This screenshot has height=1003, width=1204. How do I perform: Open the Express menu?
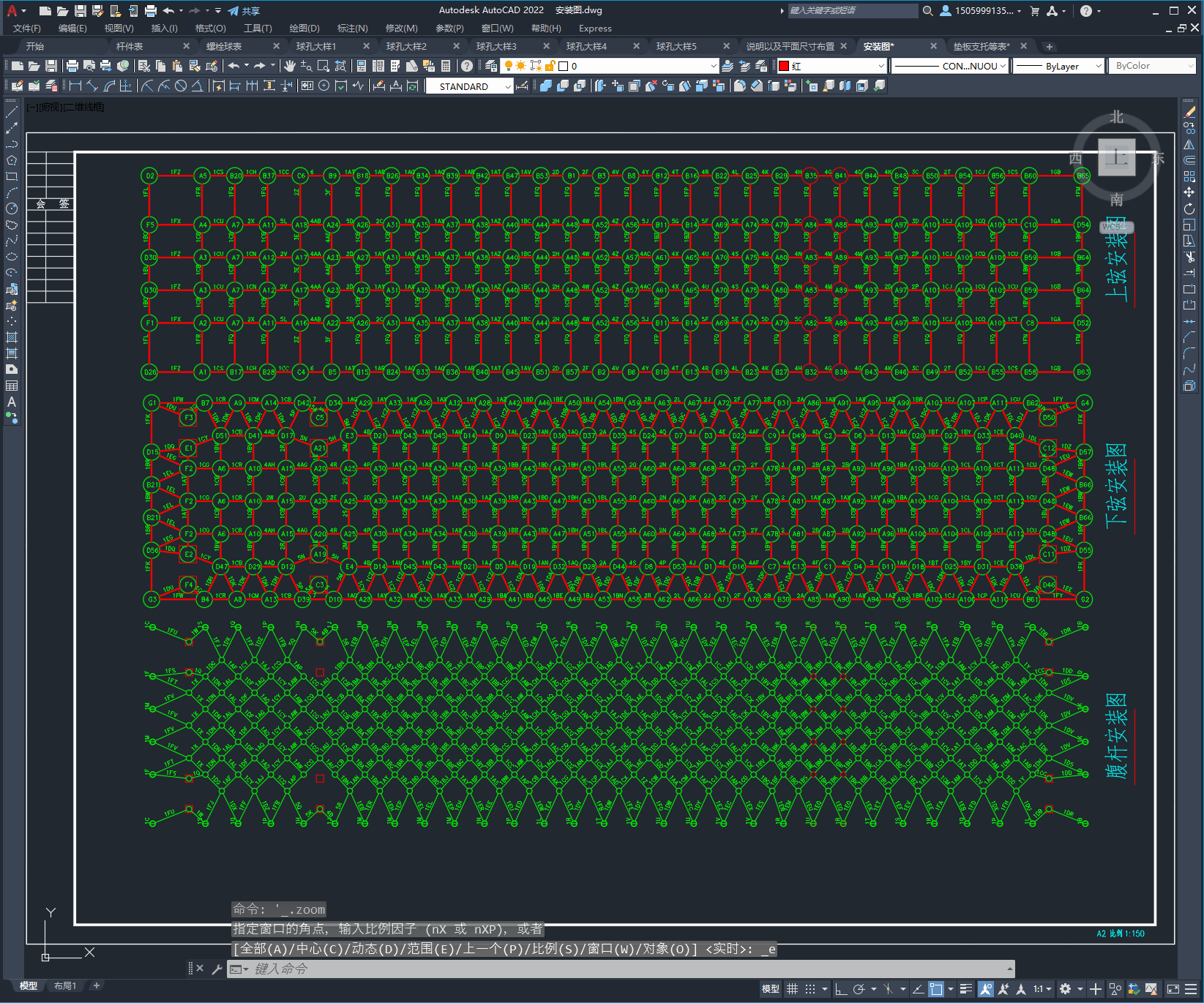point(595,29)
